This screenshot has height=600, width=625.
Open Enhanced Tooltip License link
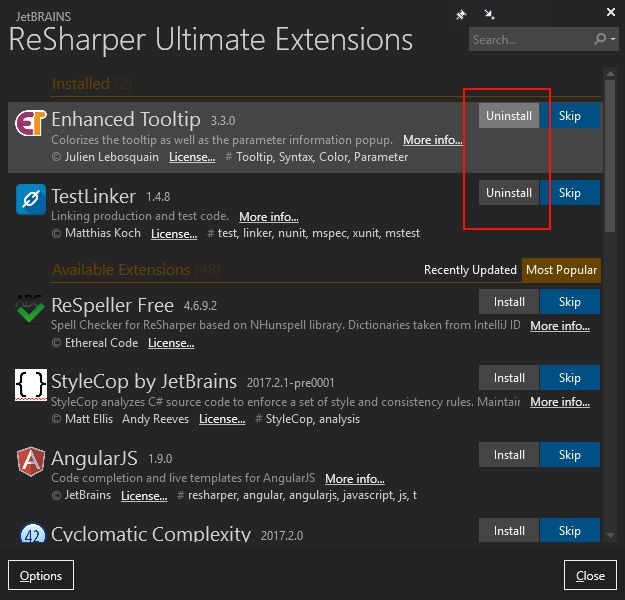pos(192,157)
